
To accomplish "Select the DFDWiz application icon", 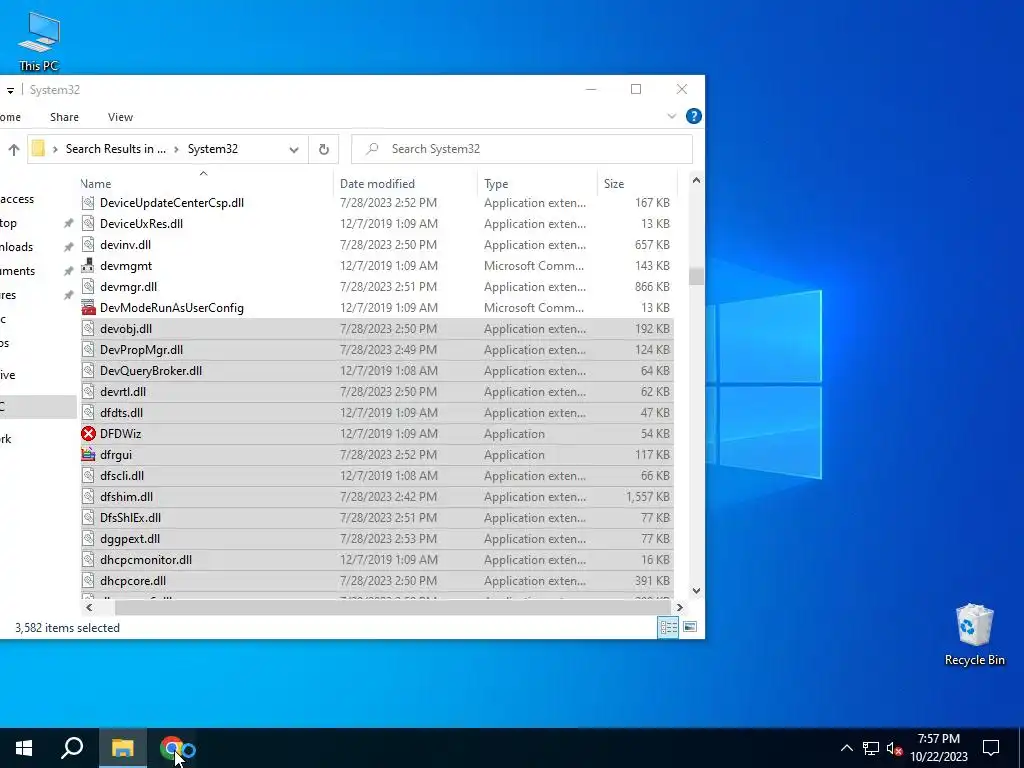I will point(88,434).
